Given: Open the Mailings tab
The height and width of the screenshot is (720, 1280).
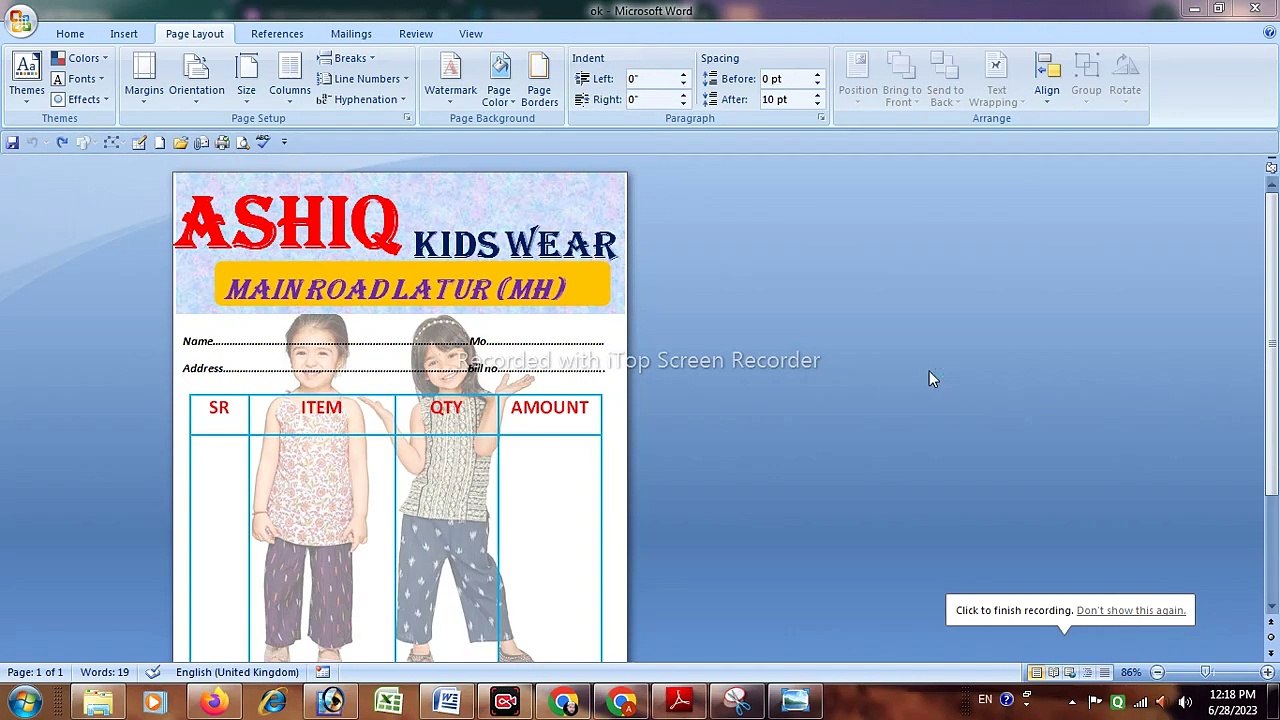Looking at the screenshot, I should 351,34.
